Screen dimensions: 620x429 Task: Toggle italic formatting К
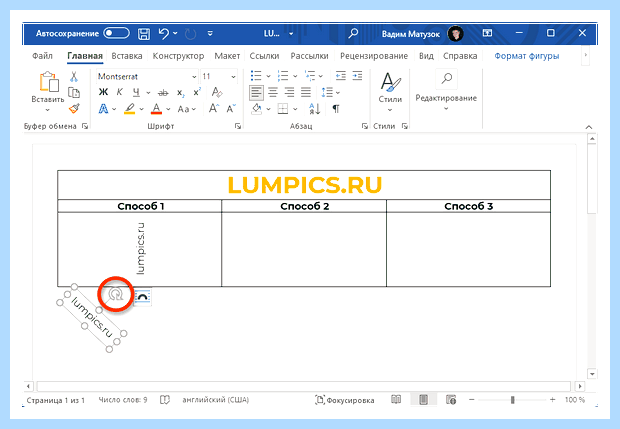tap(119, 92)
